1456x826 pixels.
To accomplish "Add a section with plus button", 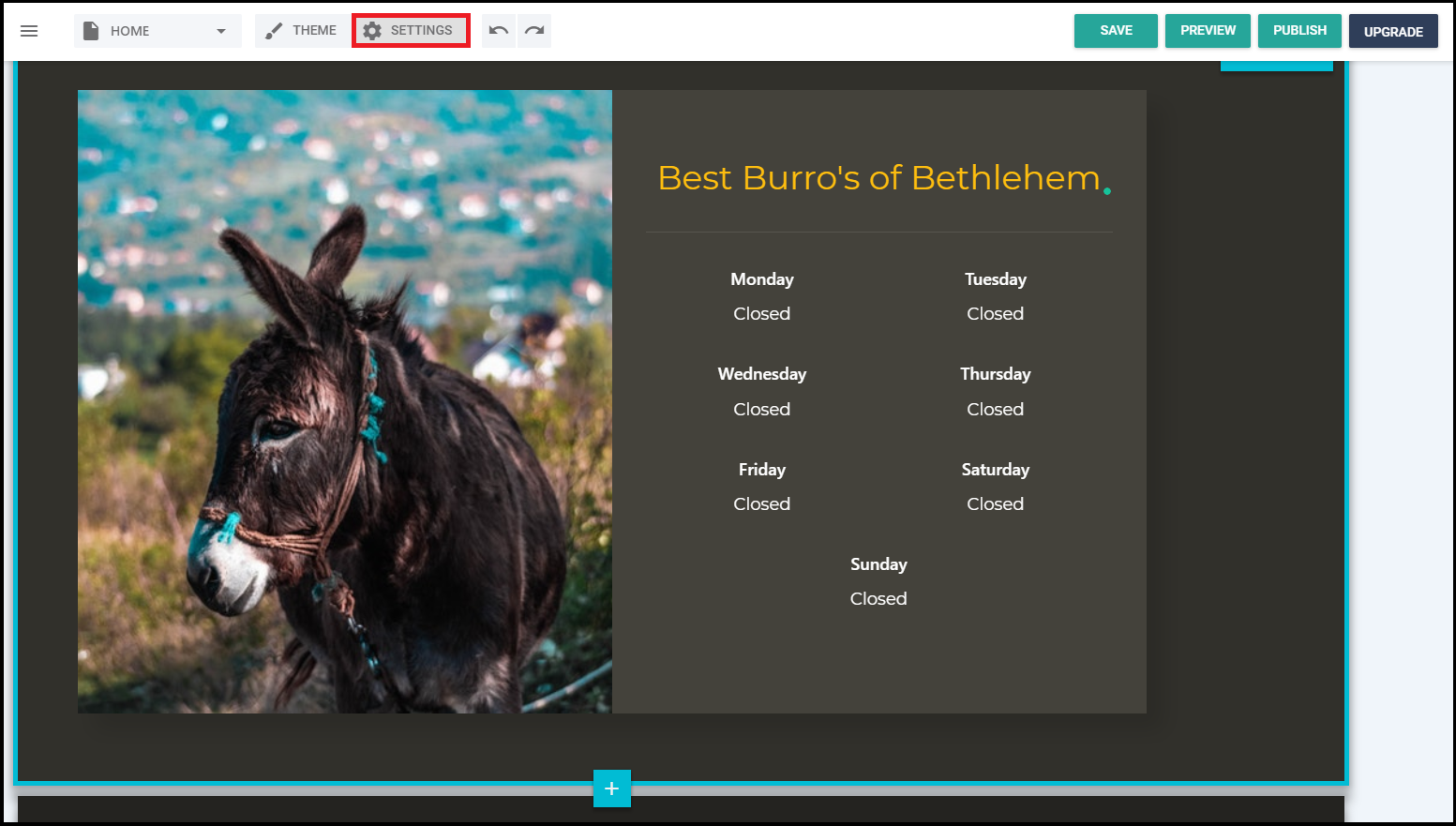I will pos(612,788).
